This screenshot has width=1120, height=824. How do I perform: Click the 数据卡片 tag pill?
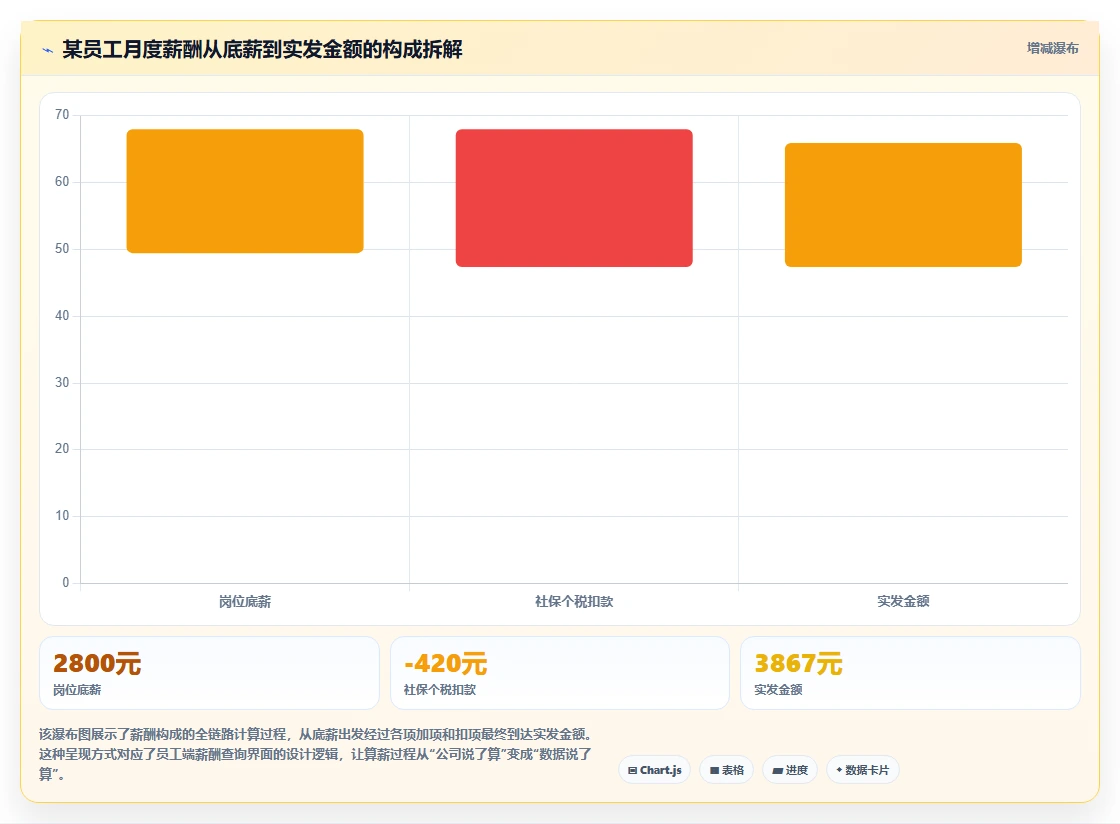click(863, 770)
